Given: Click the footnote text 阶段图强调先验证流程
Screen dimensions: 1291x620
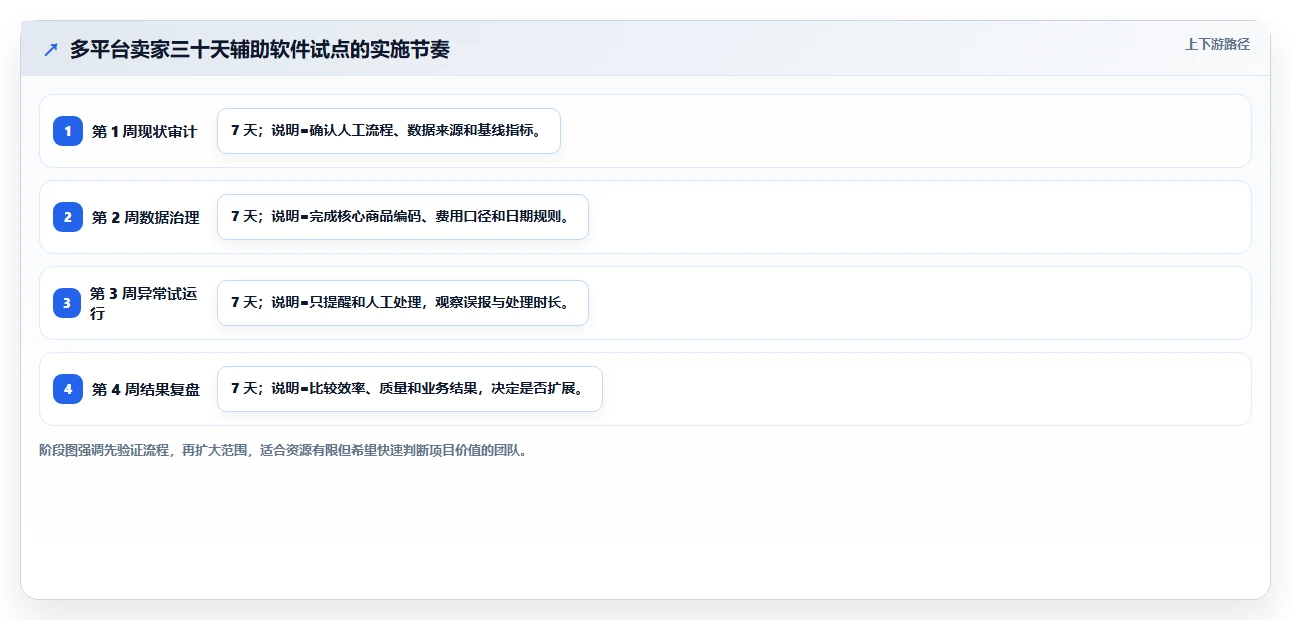Looking at the screenshot, I should tap(283, 450).
